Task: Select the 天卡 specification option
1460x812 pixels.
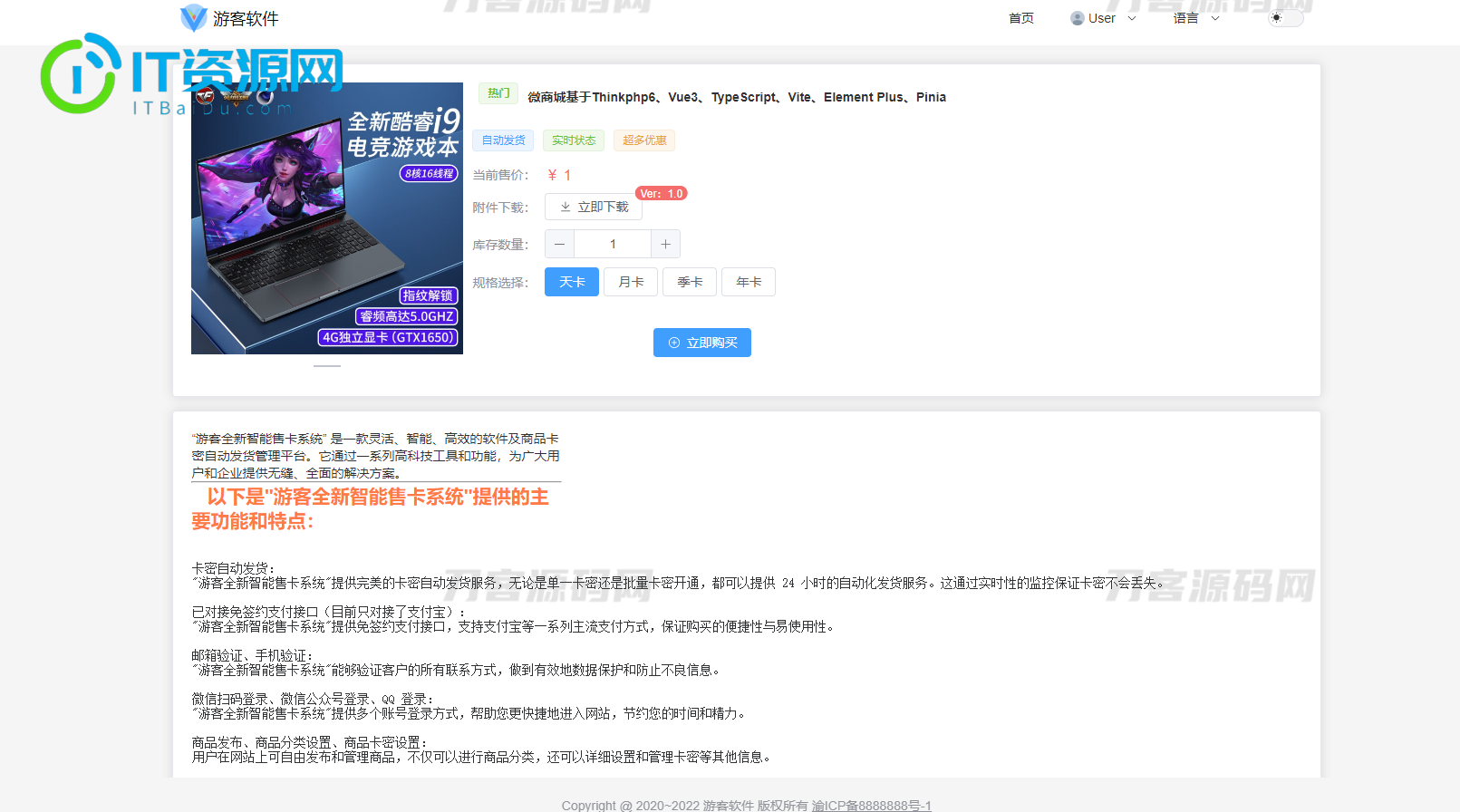Action: [x=572, y=282]
